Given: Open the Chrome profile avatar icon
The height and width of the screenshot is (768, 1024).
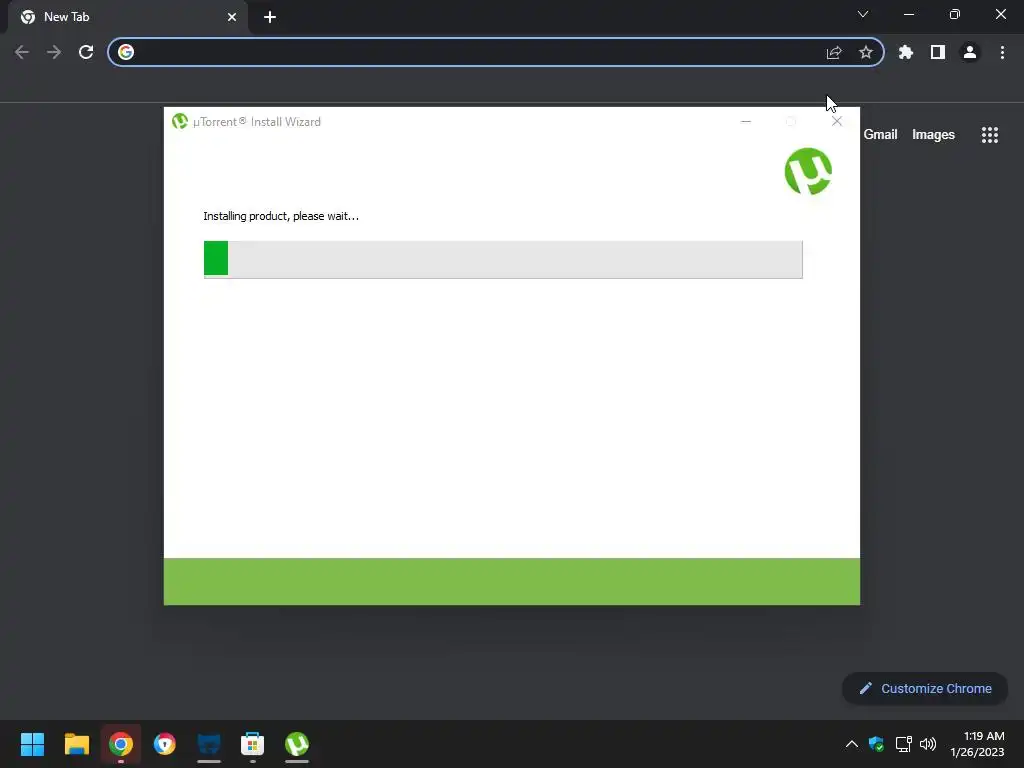Looking at the screenshot, I should pos(970,52).
